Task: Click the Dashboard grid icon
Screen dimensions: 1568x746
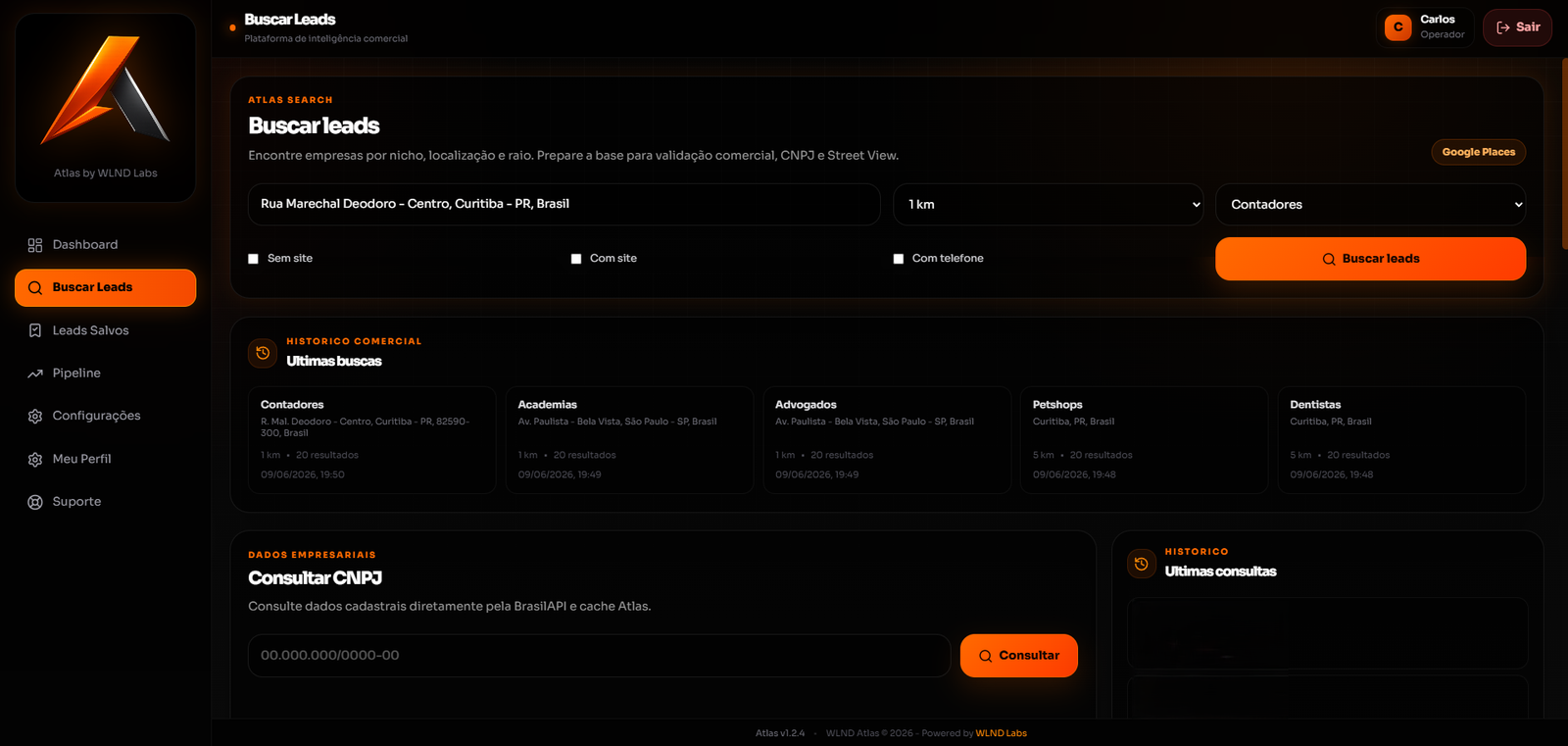Action: (35, 245)
